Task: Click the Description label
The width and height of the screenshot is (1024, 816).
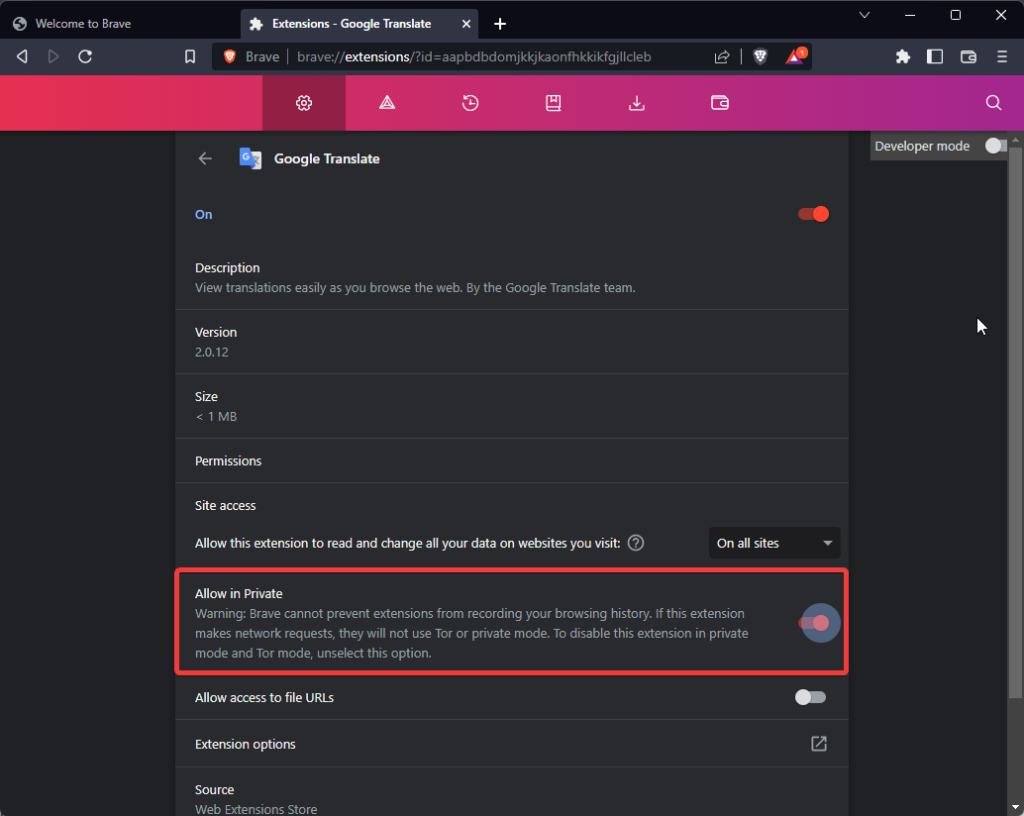Action: [227, 268]
